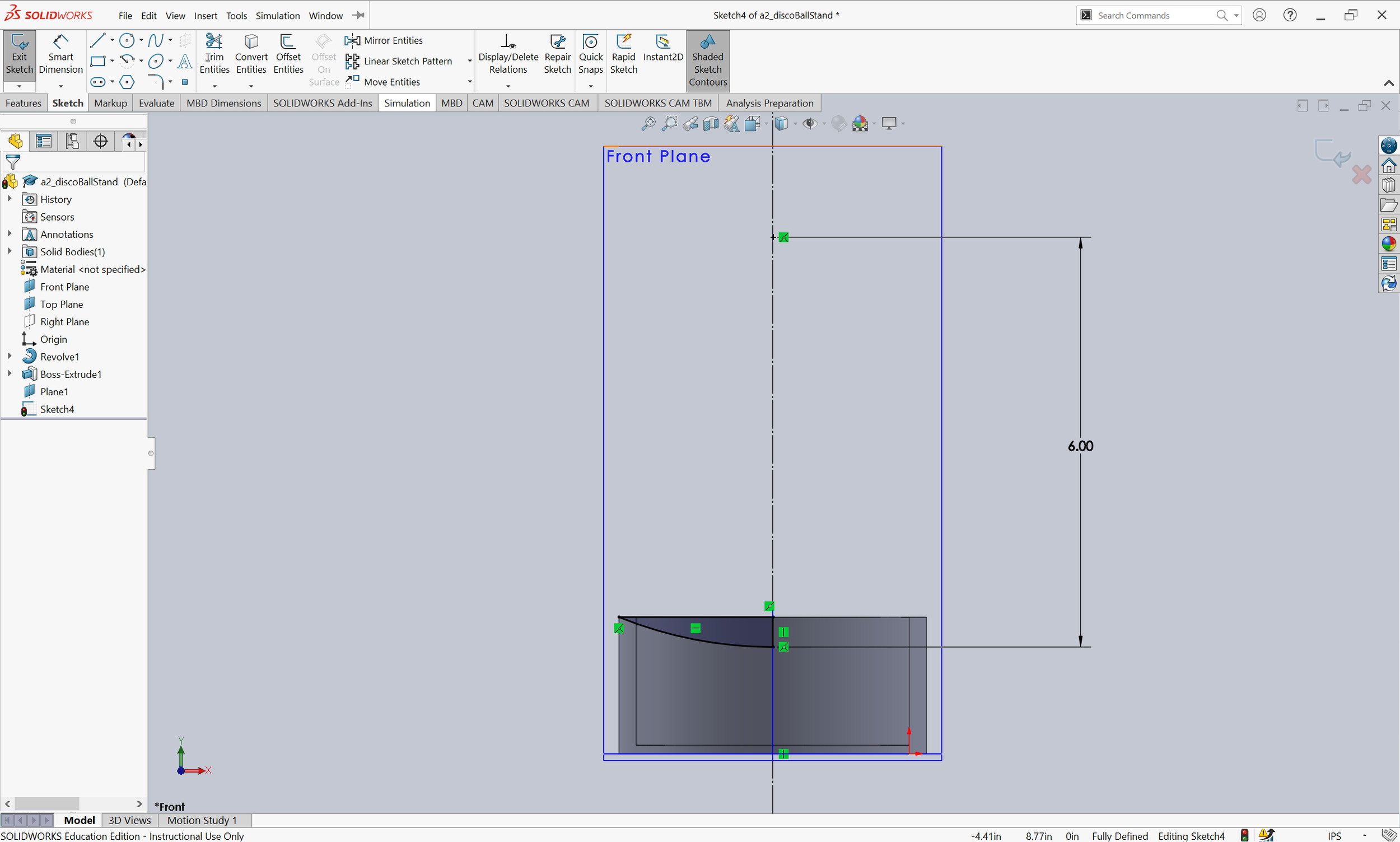Click the Section View icon

[x=711, y=124]
